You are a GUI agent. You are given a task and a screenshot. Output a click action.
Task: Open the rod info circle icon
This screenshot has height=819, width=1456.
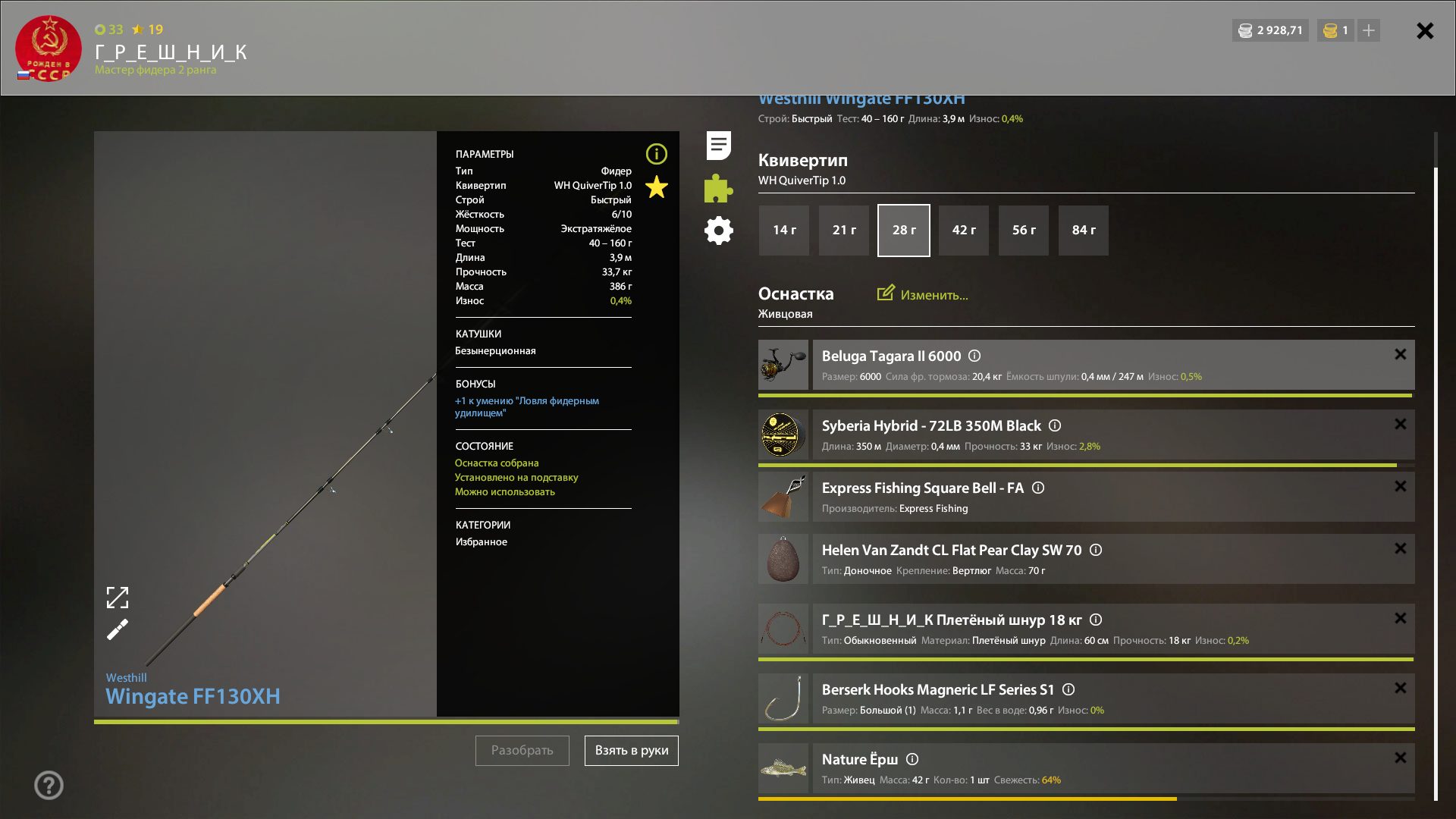point(657,154)
